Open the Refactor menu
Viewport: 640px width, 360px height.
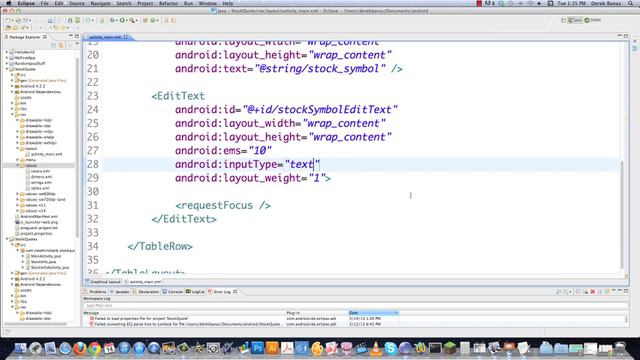(x=168, y=3)
